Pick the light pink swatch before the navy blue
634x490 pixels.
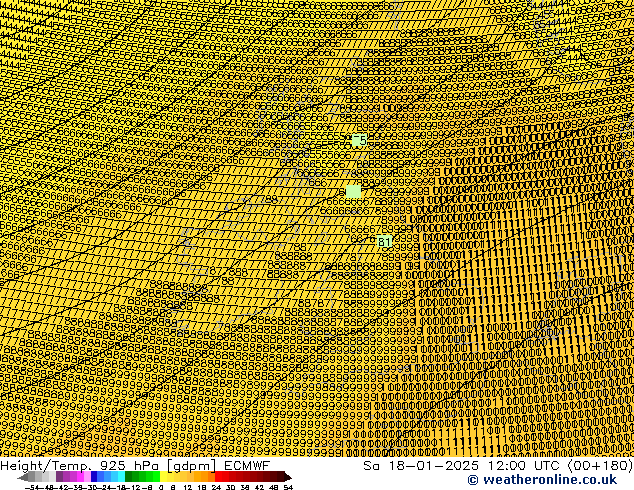tap(87, 477)
